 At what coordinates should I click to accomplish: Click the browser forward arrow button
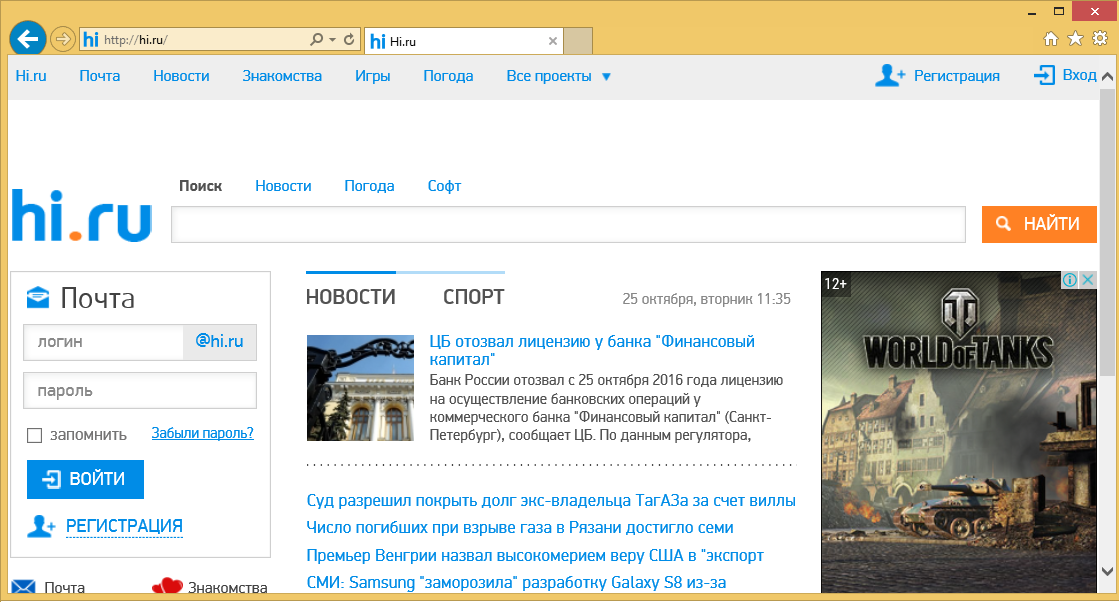point(63,39)
